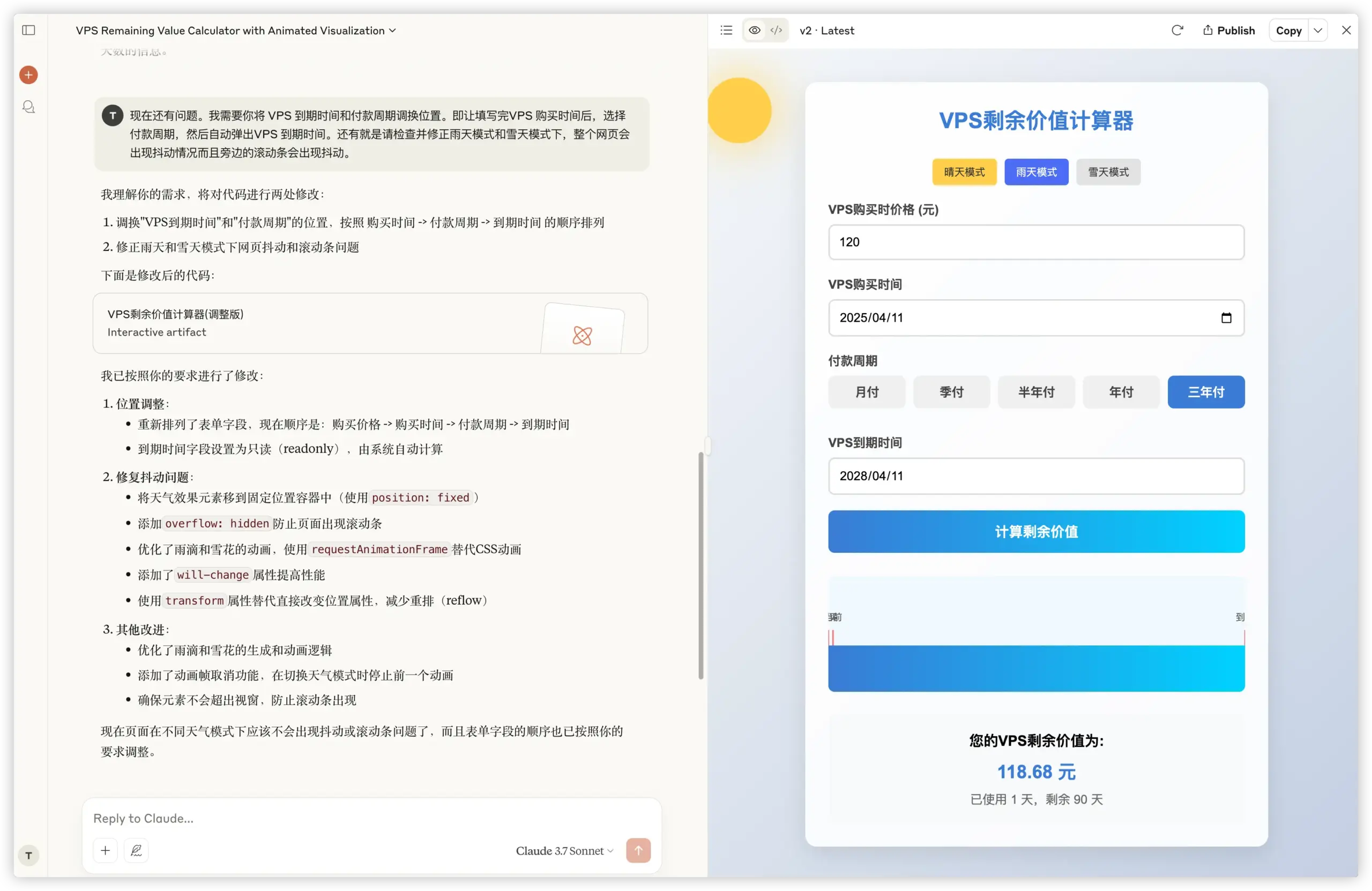Click the blue remaining value progress bar
The width and height of the screenshot is (1372, 891).
[x=1036, y=668]
